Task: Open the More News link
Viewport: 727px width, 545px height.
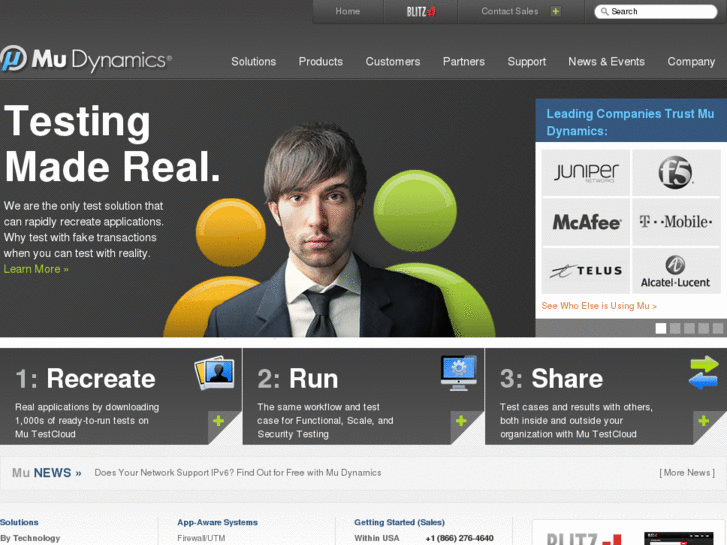Action: point(687,473)
